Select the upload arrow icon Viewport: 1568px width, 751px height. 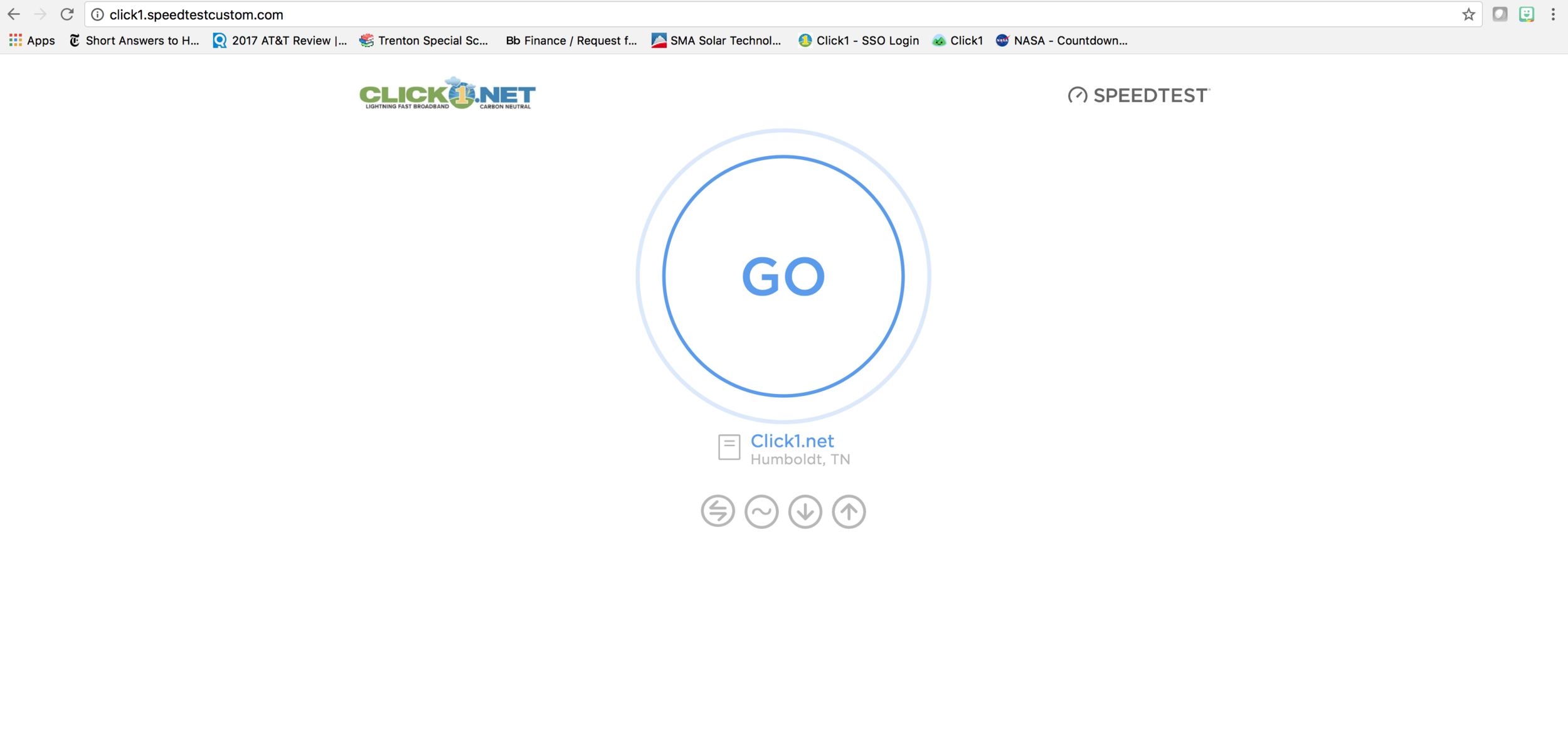(x=849, y=511)
